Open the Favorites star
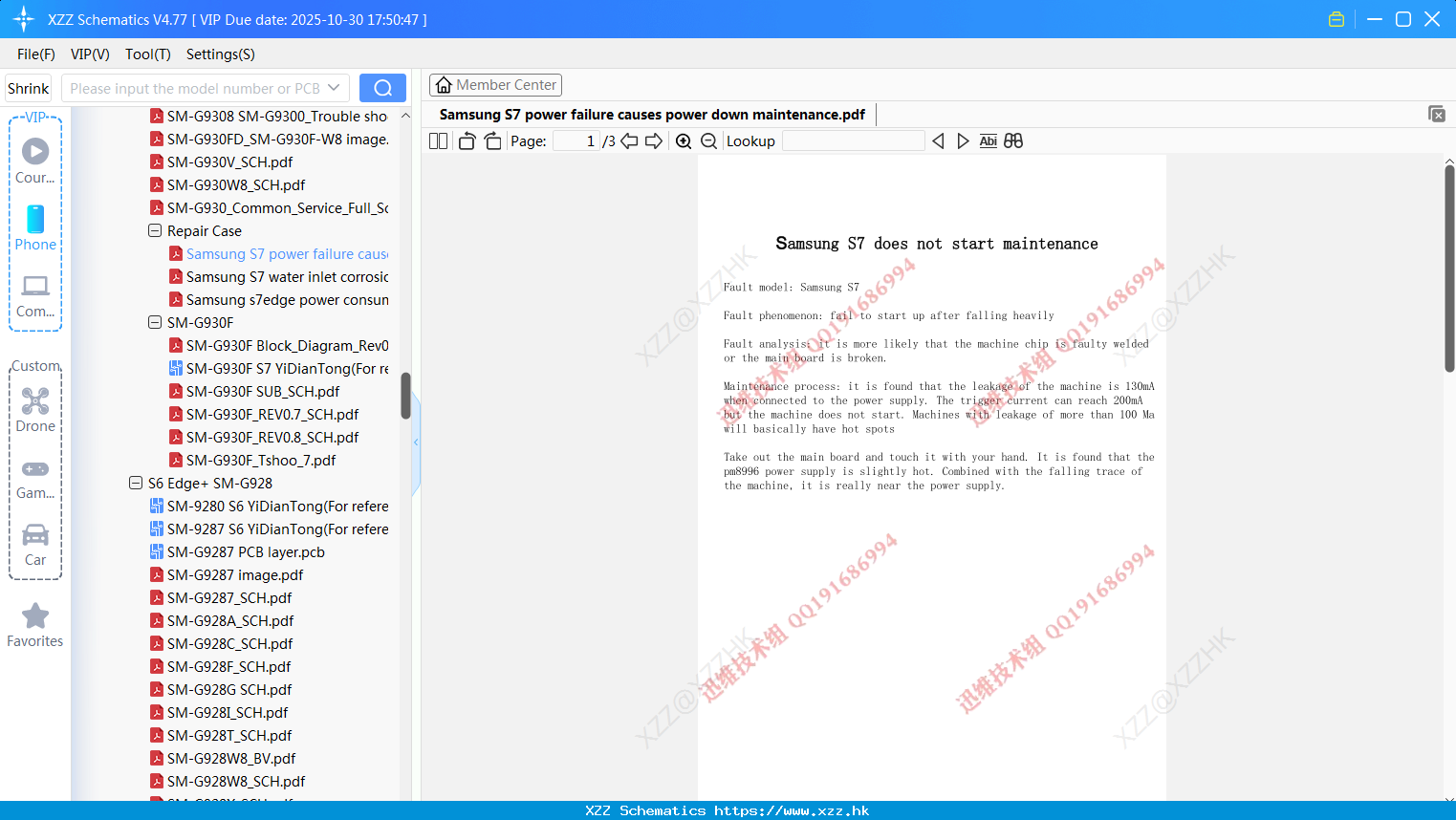The width and height of the screenshot is (1456, 820). 35,625
